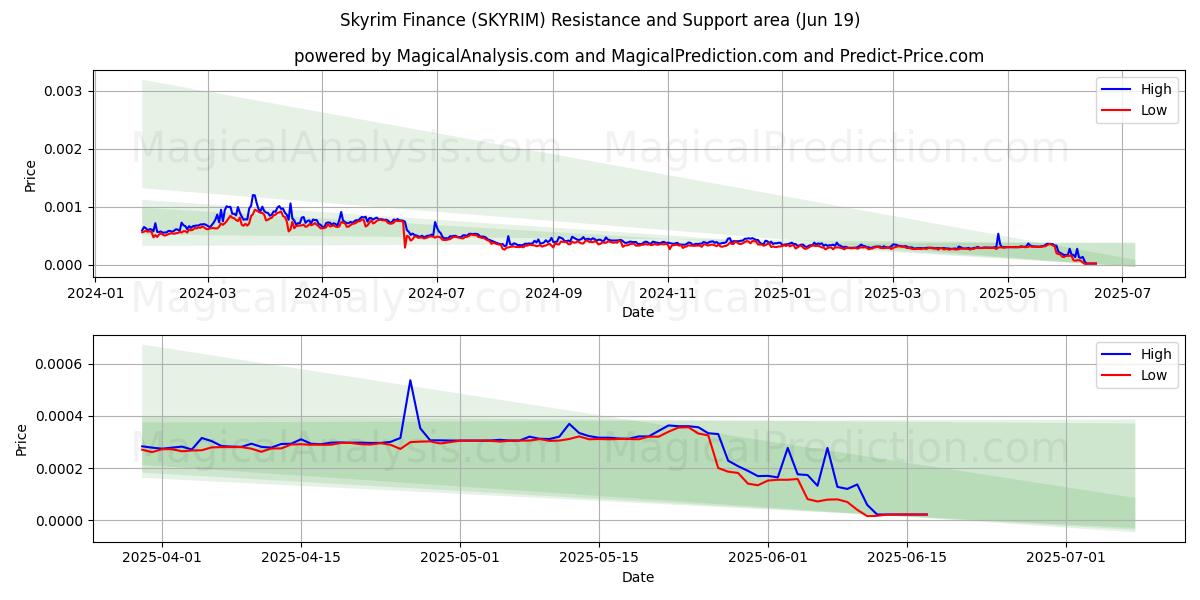The width and height of the screenshot is (1200, 600).
Task: Click the 2025-01 date tick label
Action: pos(782,293)
